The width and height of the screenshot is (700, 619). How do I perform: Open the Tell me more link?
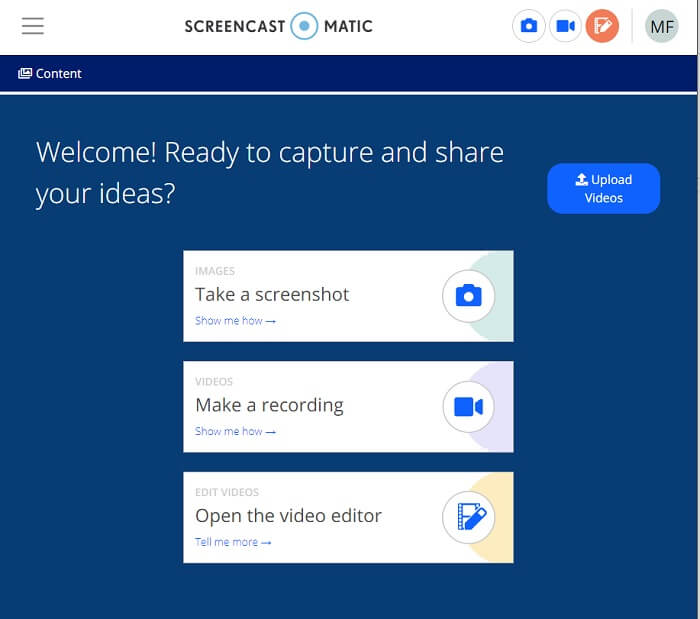(x=233, y=542)
